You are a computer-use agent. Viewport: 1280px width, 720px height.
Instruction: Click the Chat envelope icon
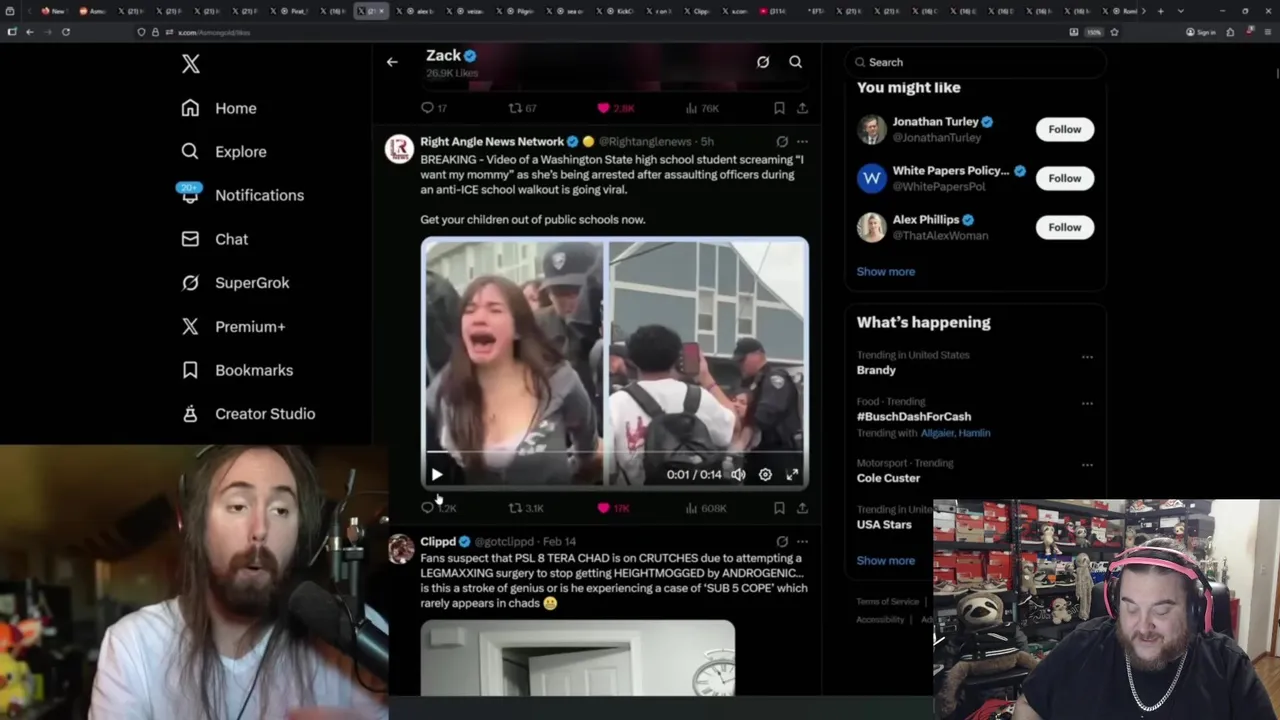(190, 239)
